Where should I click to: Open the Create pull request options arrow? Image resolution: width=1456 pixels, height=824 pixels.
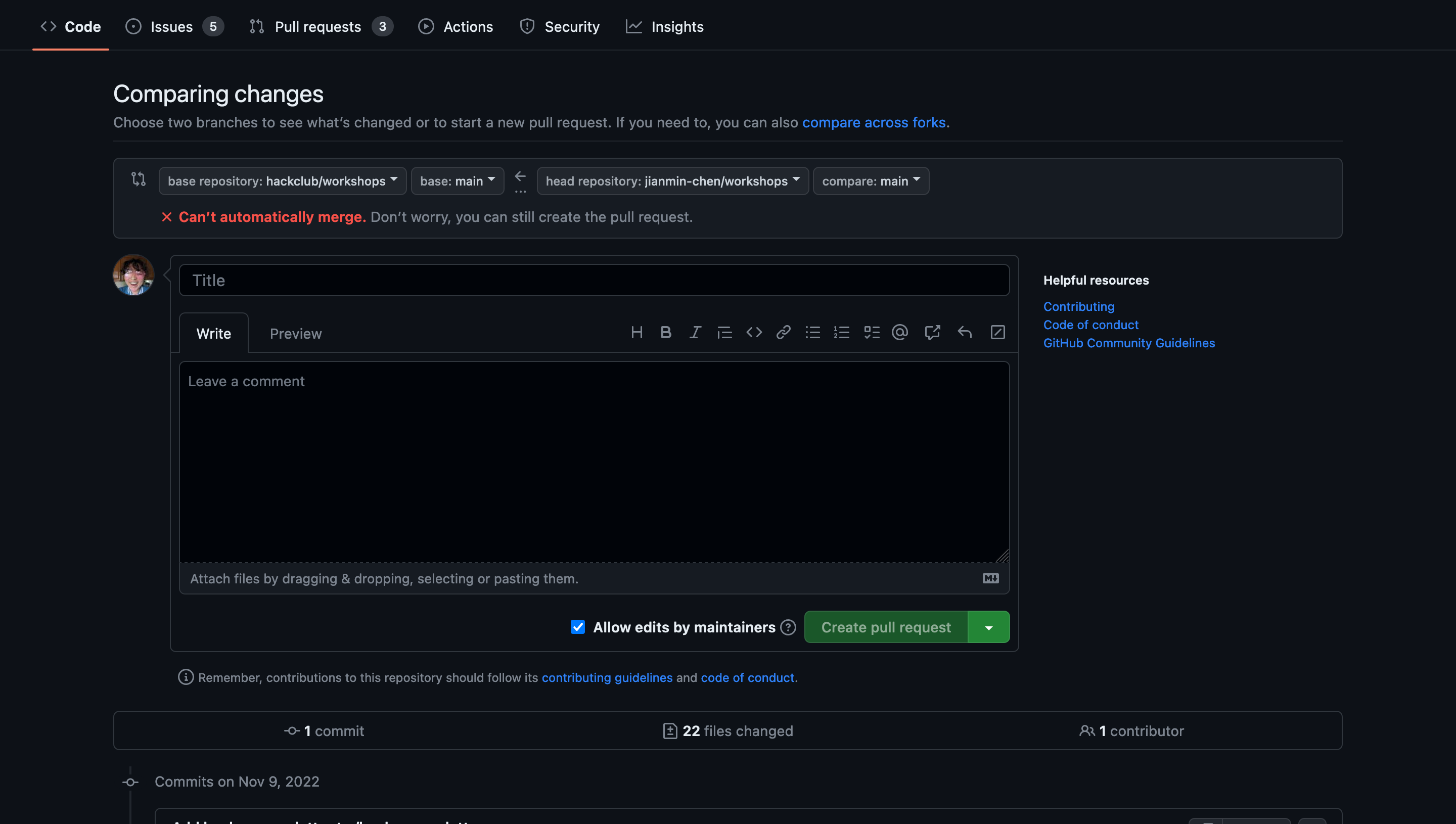pyautogui.click(x=988, y=627)
